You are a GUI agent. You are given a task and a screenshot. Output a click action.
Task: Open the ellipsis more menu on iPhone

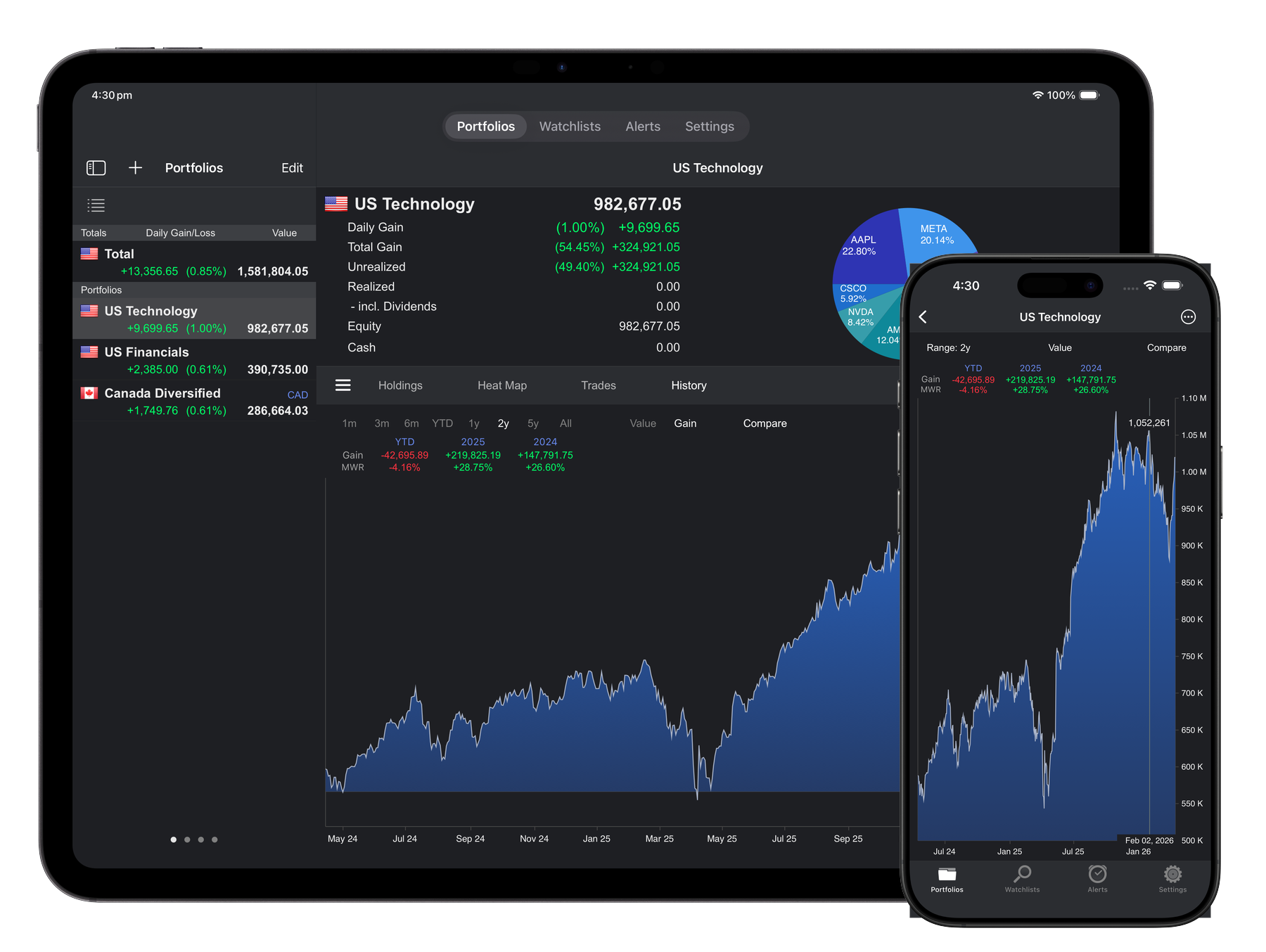[x=1188, y=317]
